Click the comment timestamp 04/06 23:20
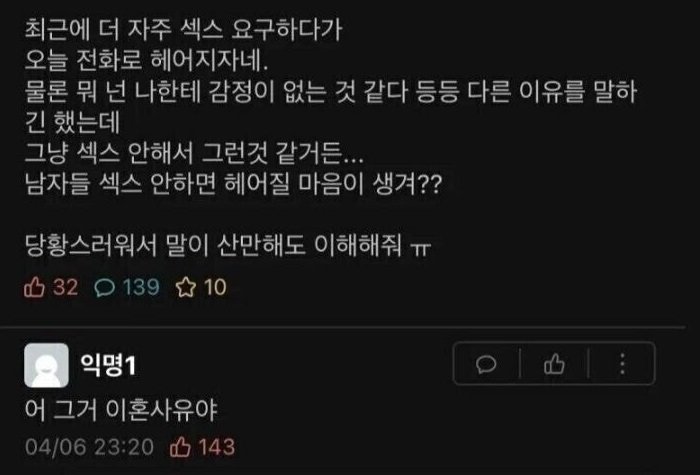This screenshot has height=475, width=700. (x=91, y=444)
